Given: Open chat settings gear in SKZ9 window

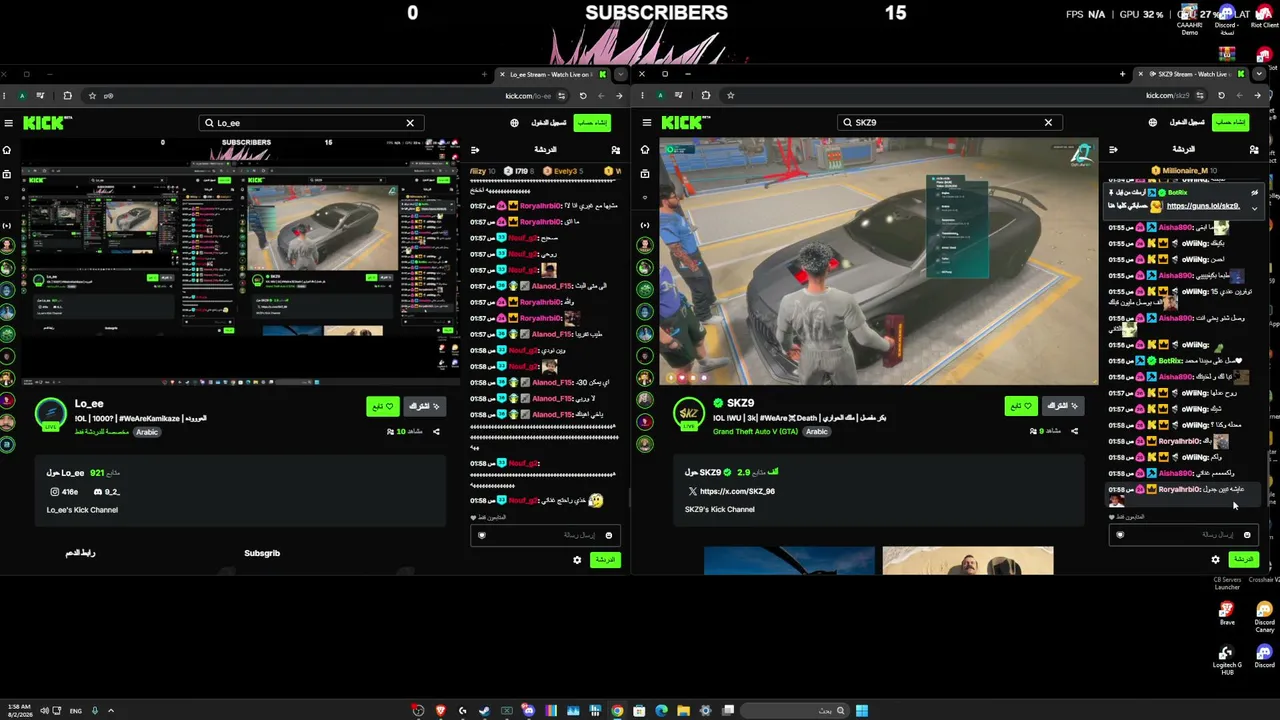Looking at the screenshot, I should (x=1215, y=560).
